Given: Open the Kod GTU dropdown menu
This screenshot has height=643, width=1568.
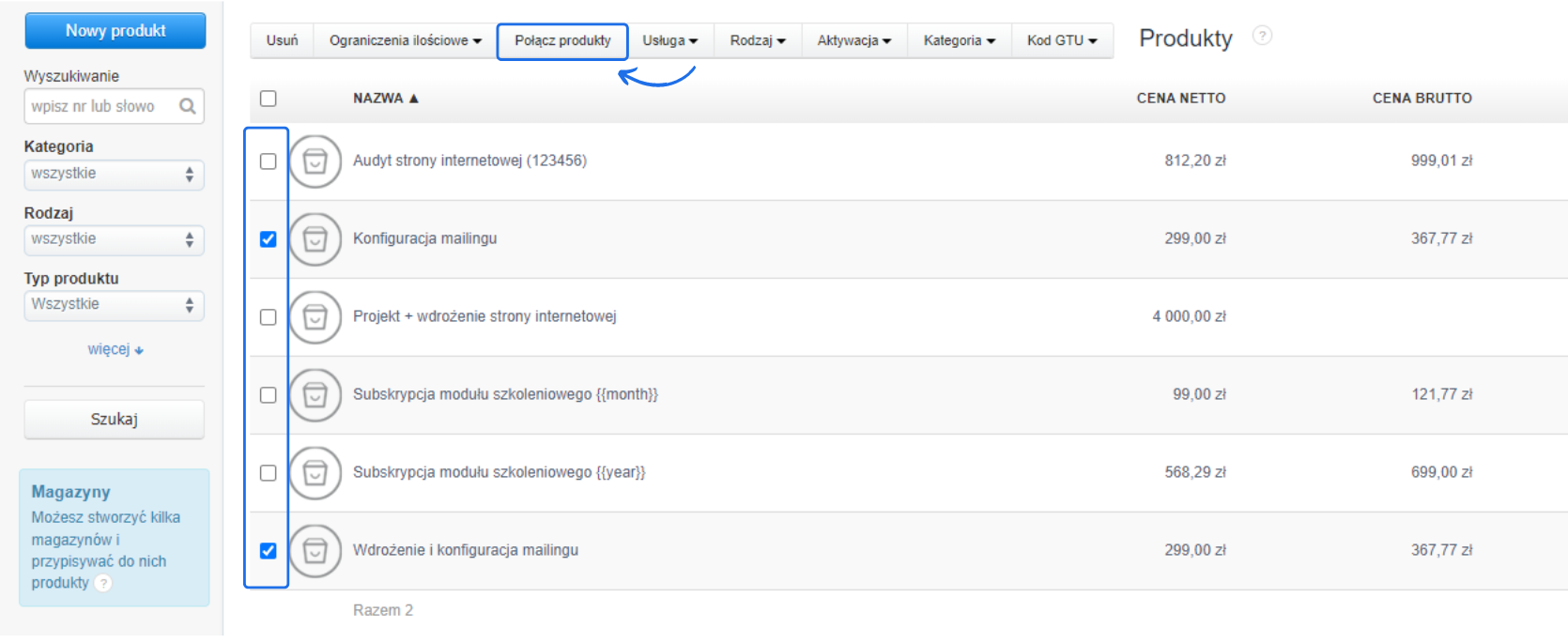Looking at the screenshot, I should coord(1062,40).
